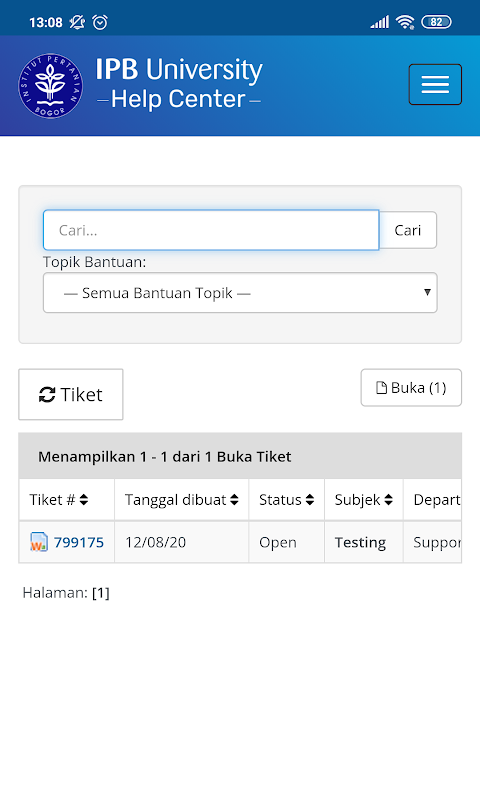Tap the muted notification bell icon
Viewport: 480px width, 800px height.
(77, 22)
